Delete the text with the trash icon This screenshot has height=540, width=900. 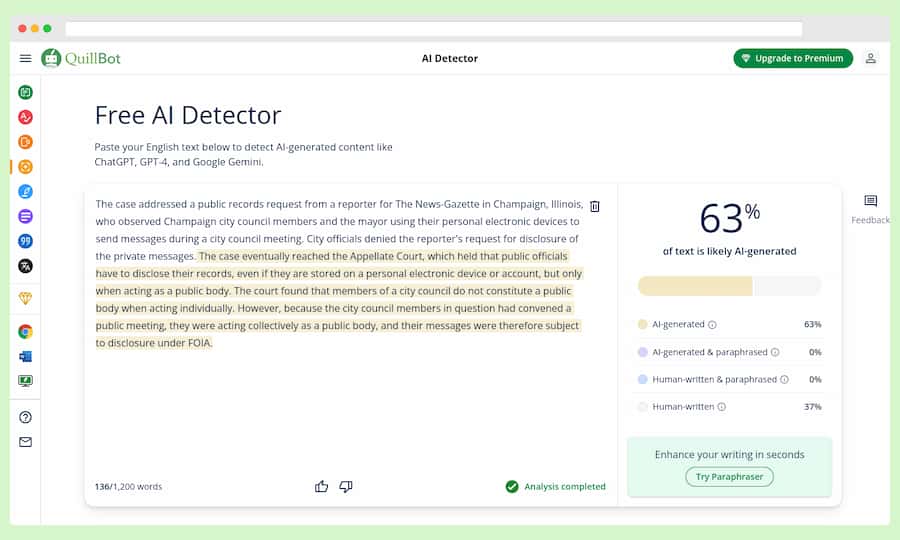(x=595, y=206)
